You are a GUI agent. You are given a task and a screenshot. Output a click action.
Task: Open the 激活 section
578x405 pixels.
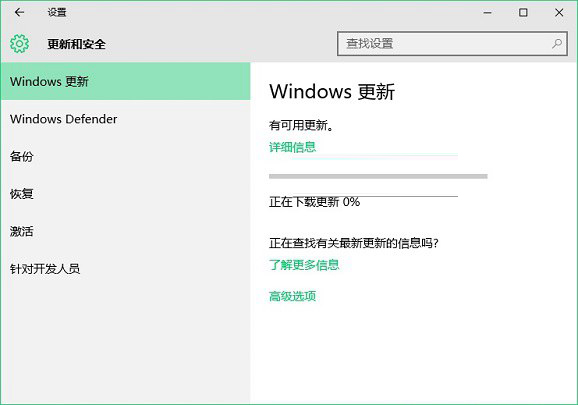coord(126,231)
